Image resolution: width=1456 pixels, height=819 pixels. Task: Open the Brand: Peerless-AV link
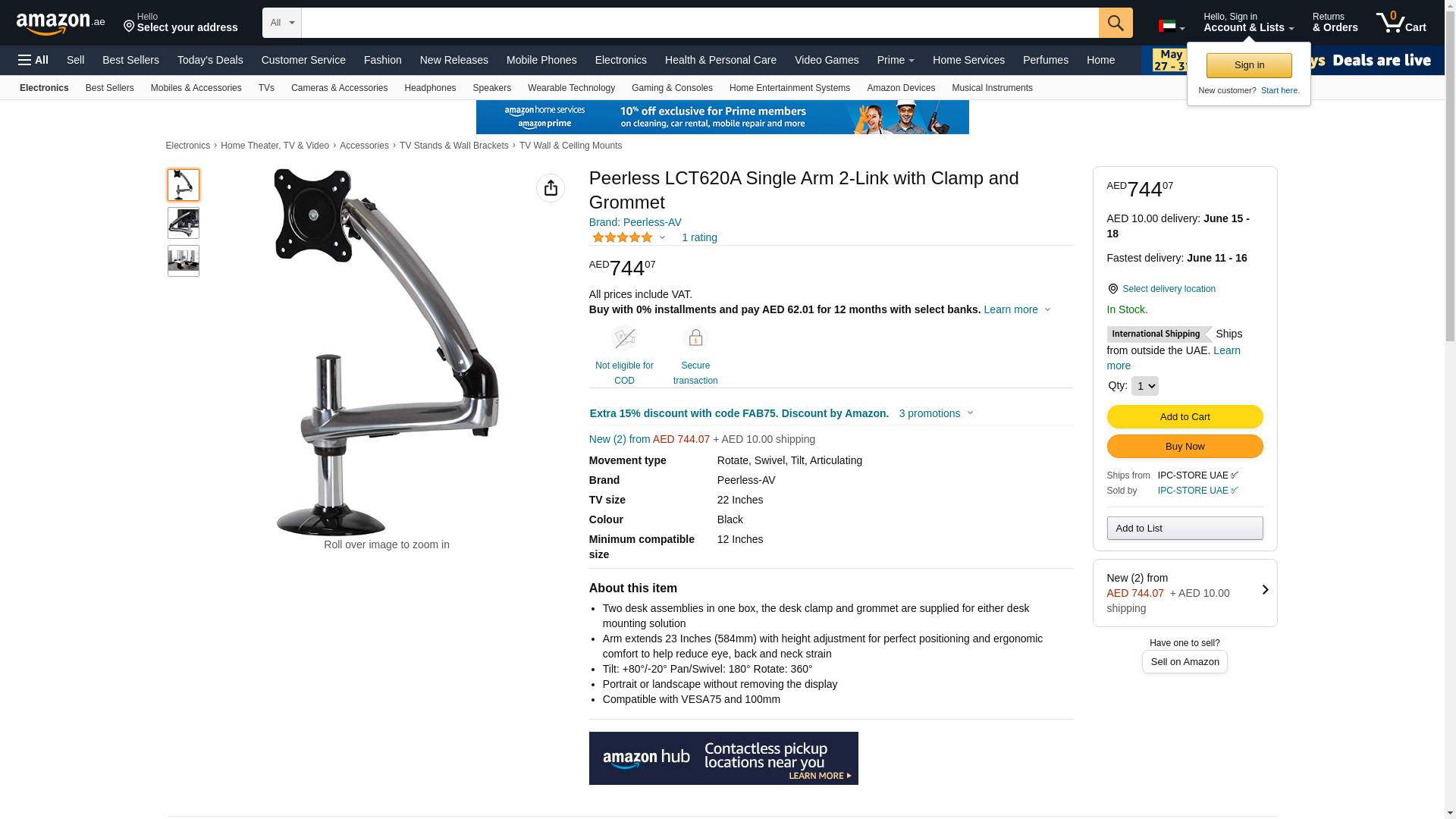(635, 222)
